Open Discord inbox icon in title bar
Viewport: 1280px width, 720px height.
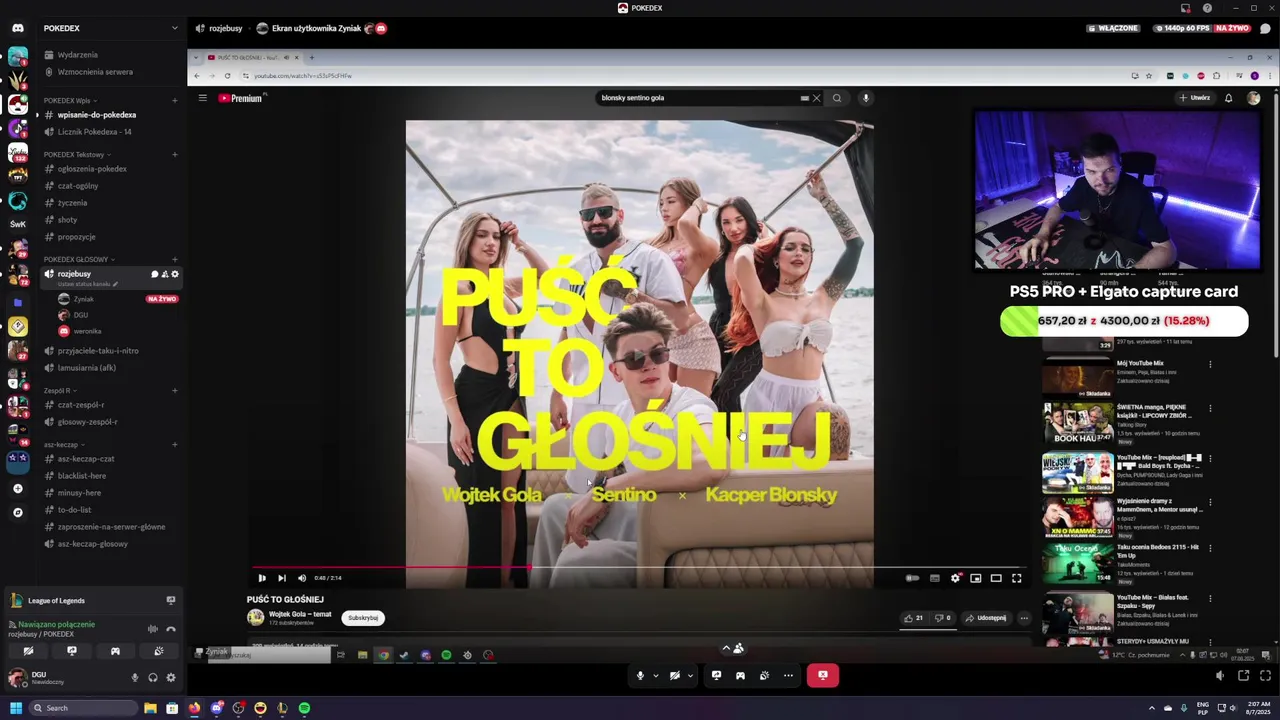1185,8
